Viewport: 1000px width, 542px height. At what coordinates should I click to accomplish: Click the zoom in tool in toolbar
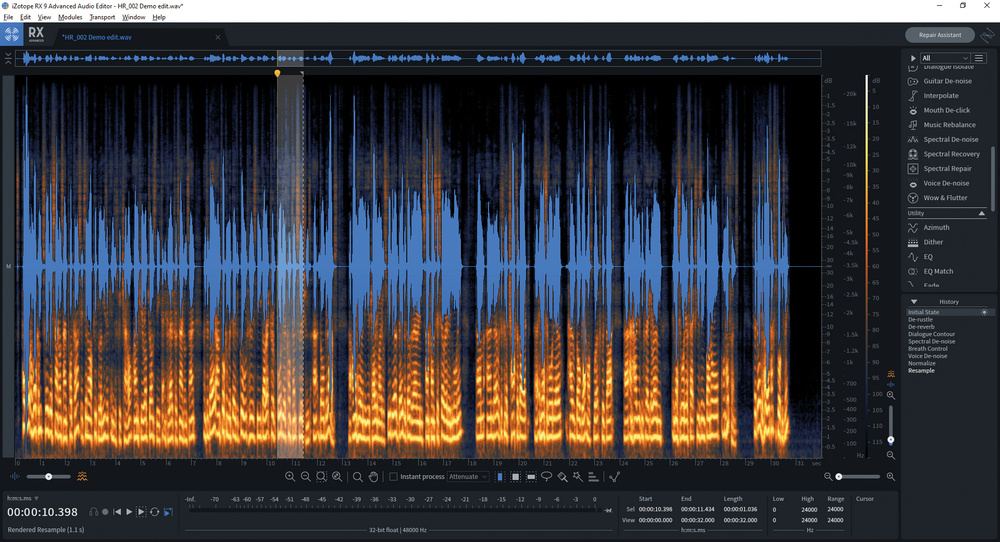290,477
